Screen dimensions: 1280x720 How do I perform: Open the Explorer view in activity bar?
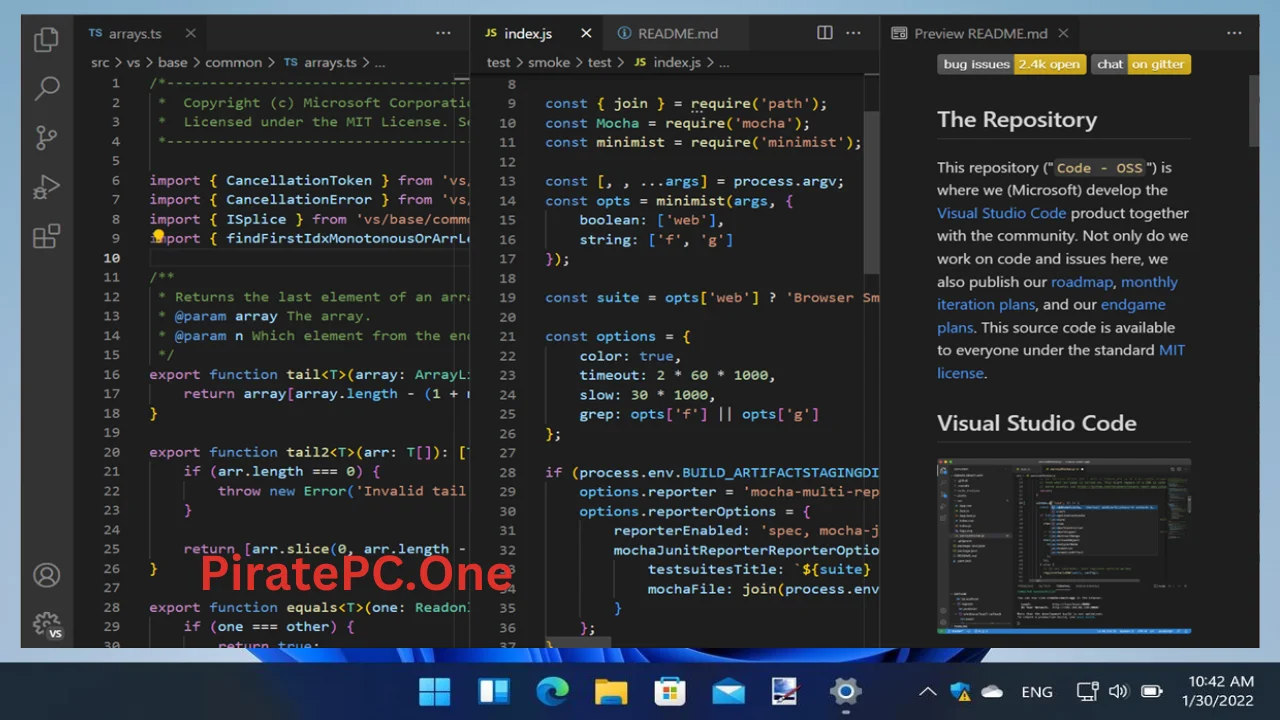(46, 40)
